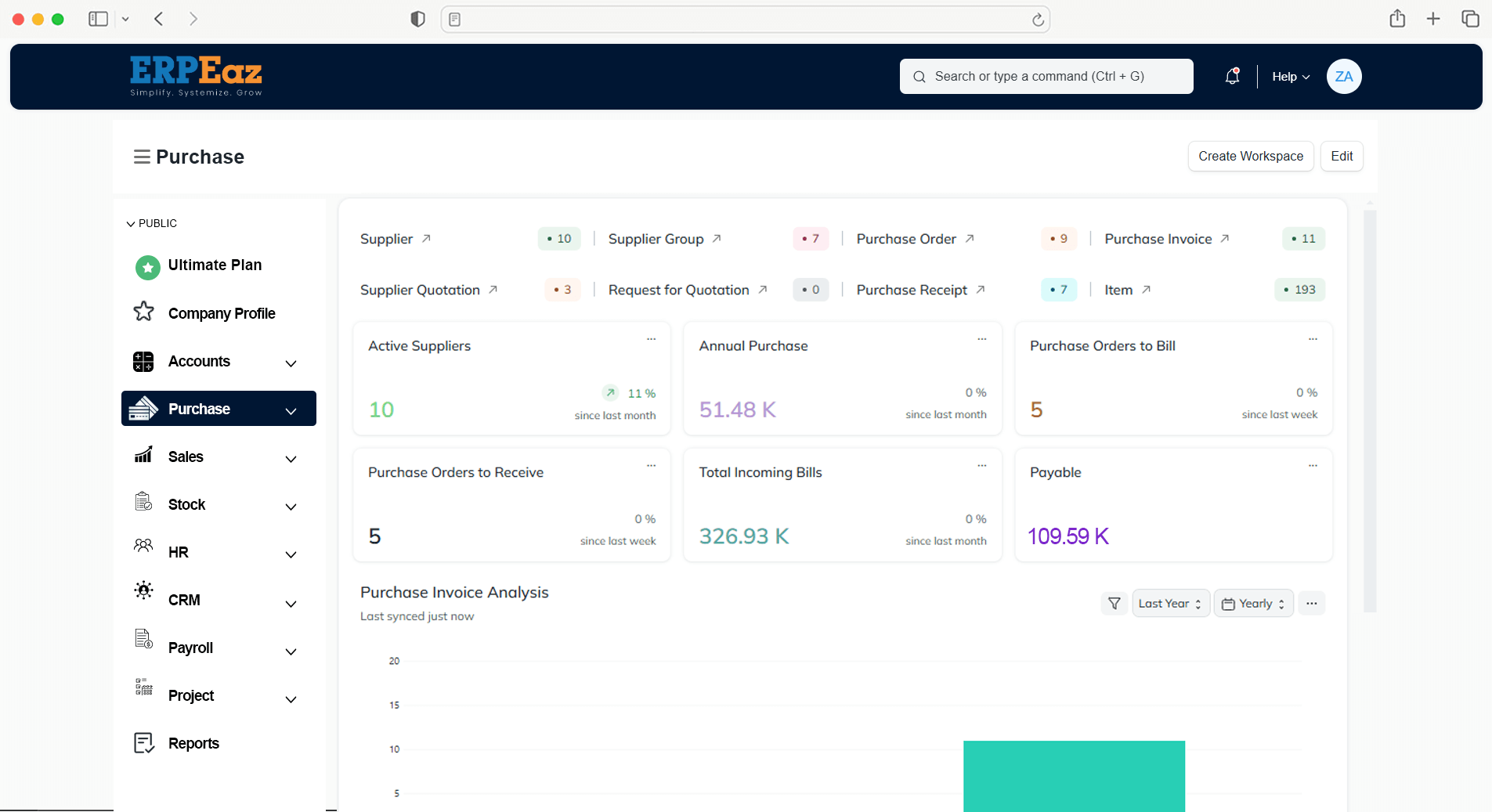1492x812 pixels.
Task: Open the chart's three-dot more options
Action: 1311,604
